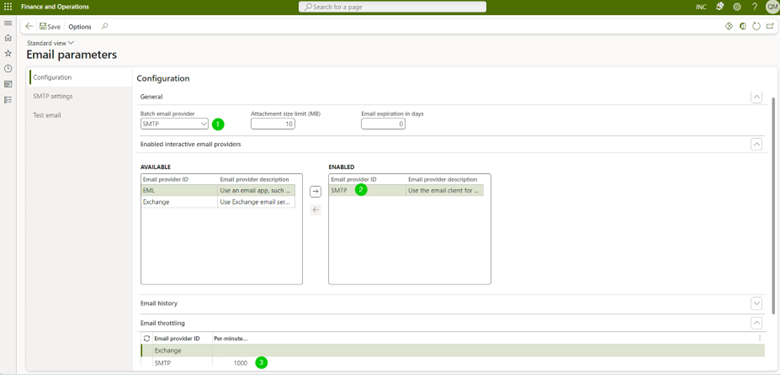This screenshot has width=780, height=375.
Task: Save the email parameters
Action: [x=50, y=27]
